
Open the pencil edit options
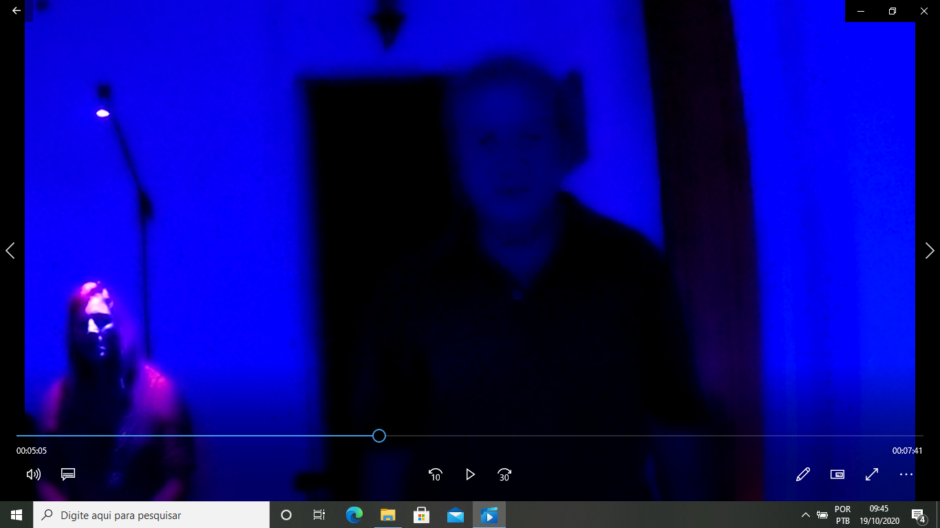[x=803, y=475]
